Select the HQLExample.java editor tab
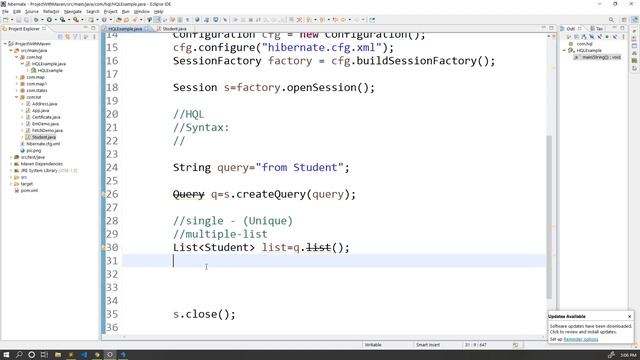This screenshot has height=360, width=640. (125, 29)
